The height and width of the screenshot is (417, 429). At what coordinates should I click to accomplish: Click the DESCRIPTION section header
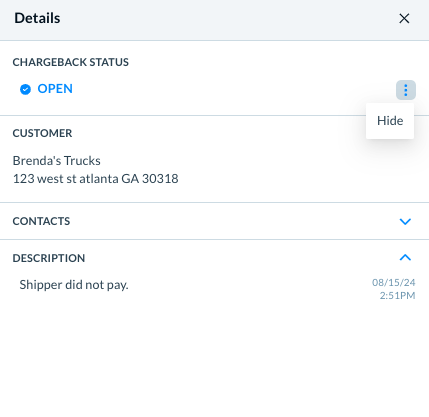coord(49,258)
